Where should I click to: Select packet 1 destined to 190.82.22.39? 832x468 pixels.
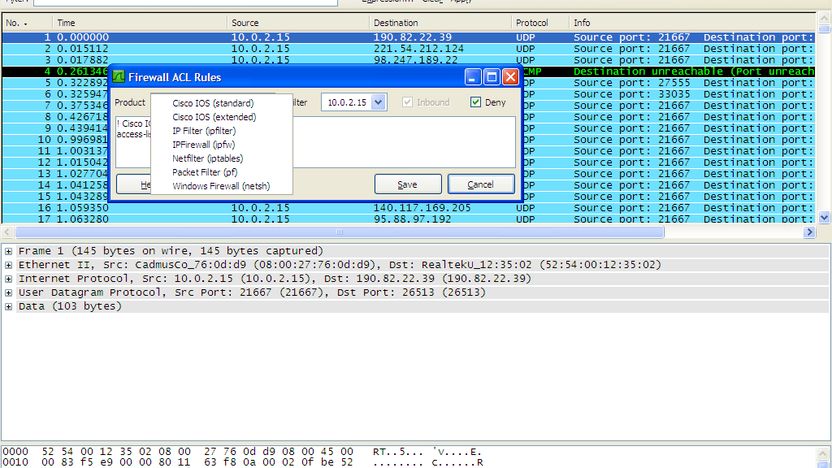pyautogui.click(x=409, y=37)
